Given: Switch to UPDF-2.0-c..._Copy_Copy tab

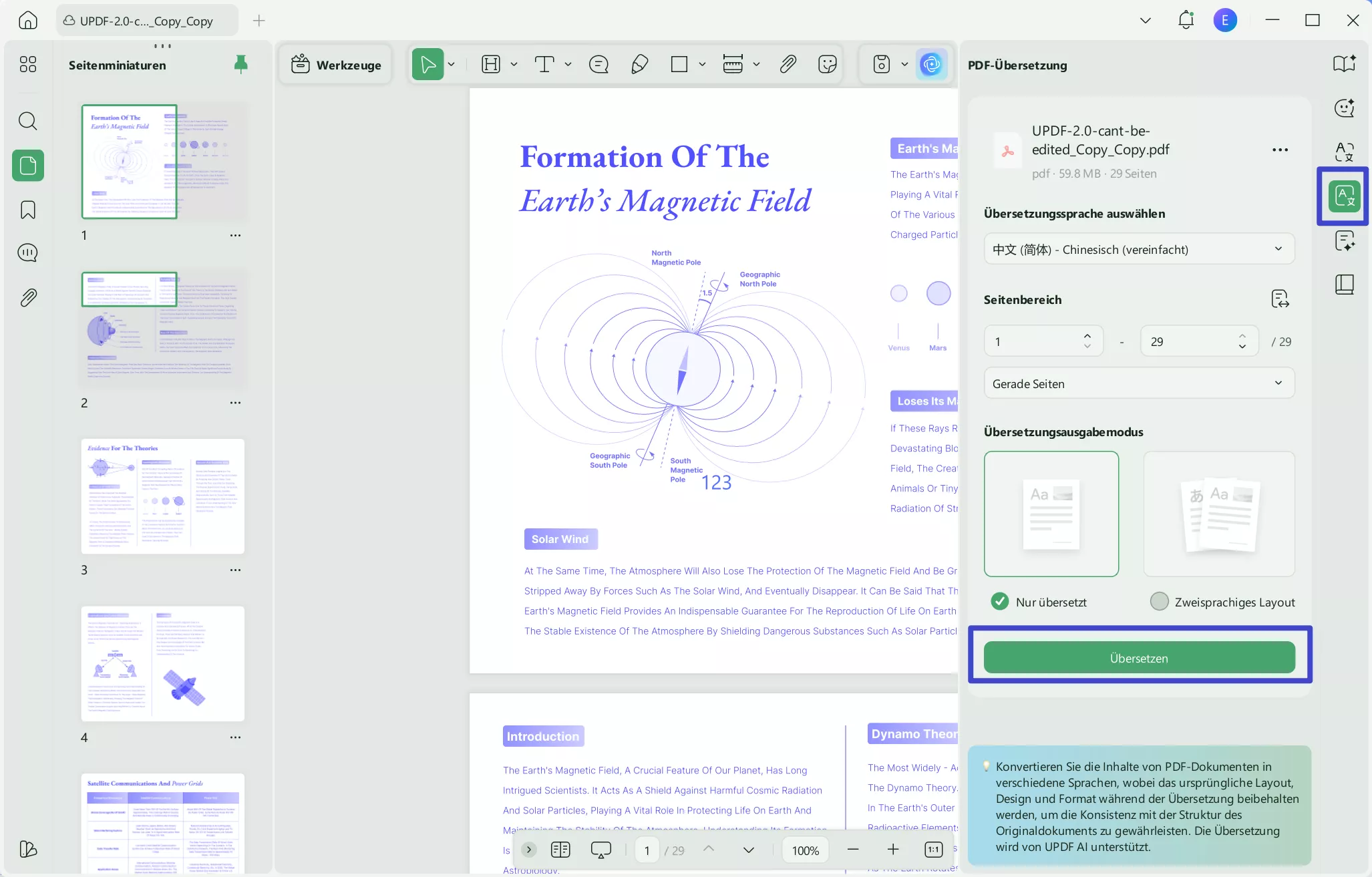Looking at the screenshot, I should (x=147, y=21).
